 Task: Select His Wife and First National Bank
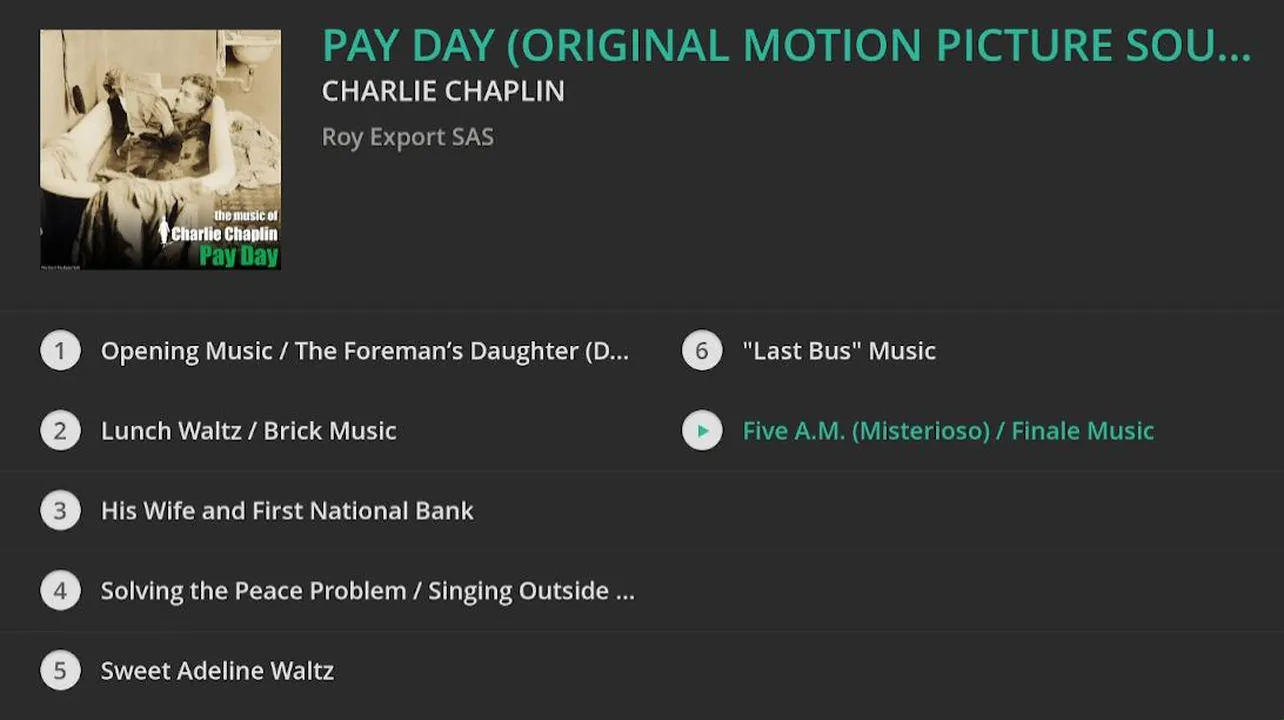point(287,511)
